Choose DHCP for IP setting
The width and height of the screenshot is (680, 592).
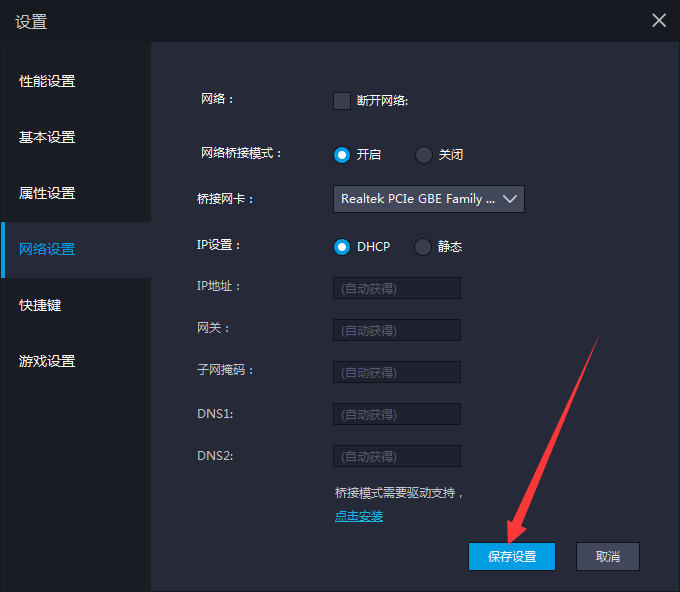[x=342, y=247]
